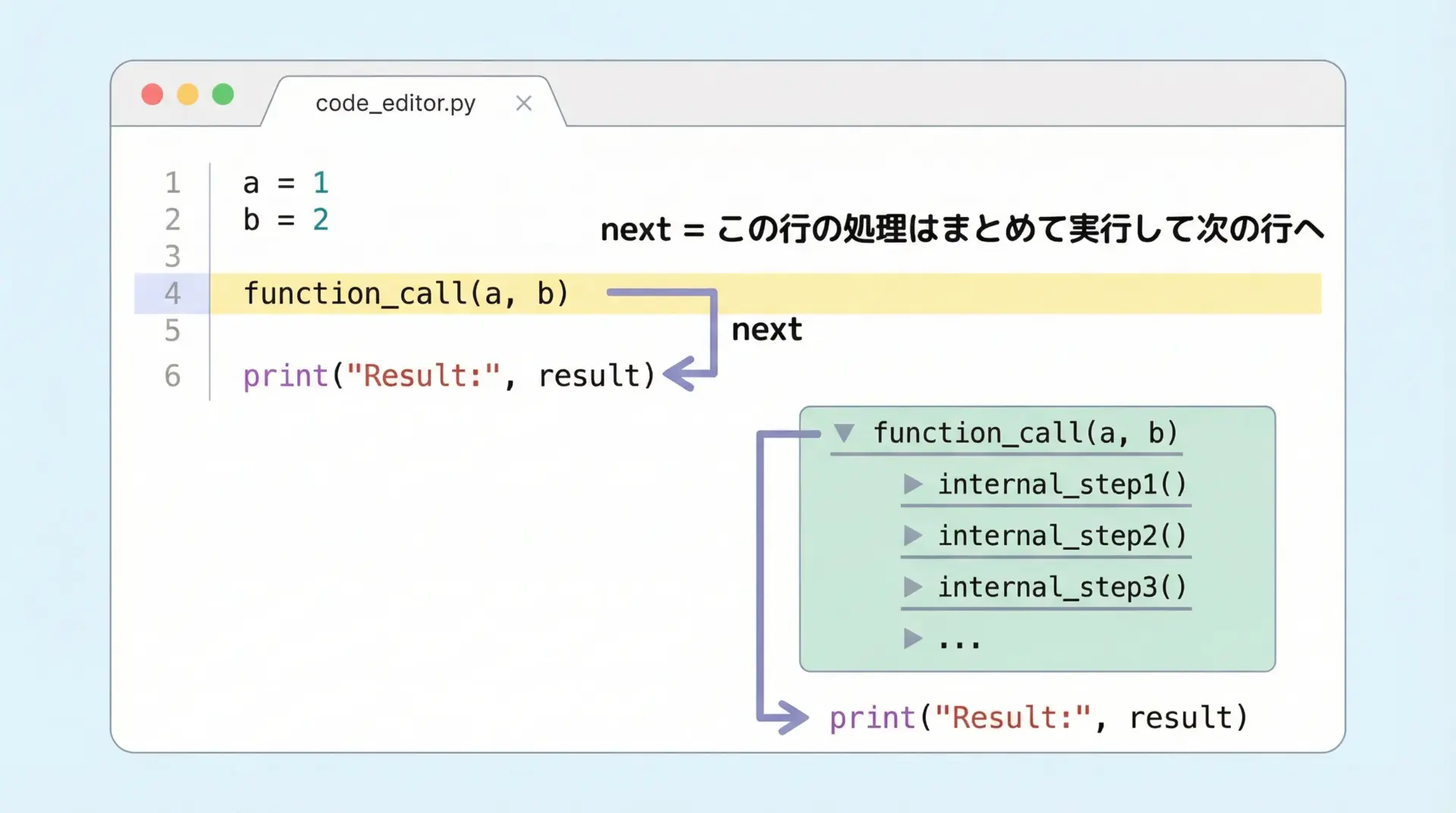Click the 'next' label beside the arrow
This screenshot has width=1456, height=813.
[x=766, y=330]
